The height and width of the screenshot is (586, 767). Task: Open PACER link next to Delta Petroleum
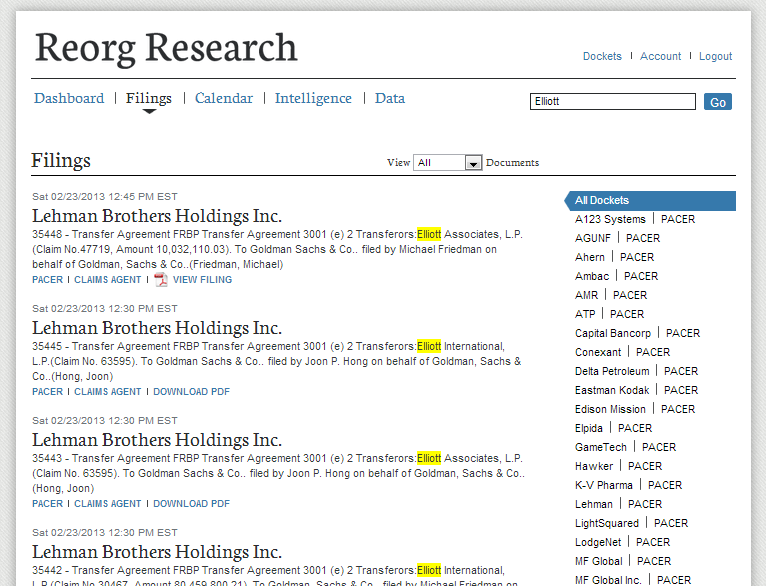tap(681, 371)
